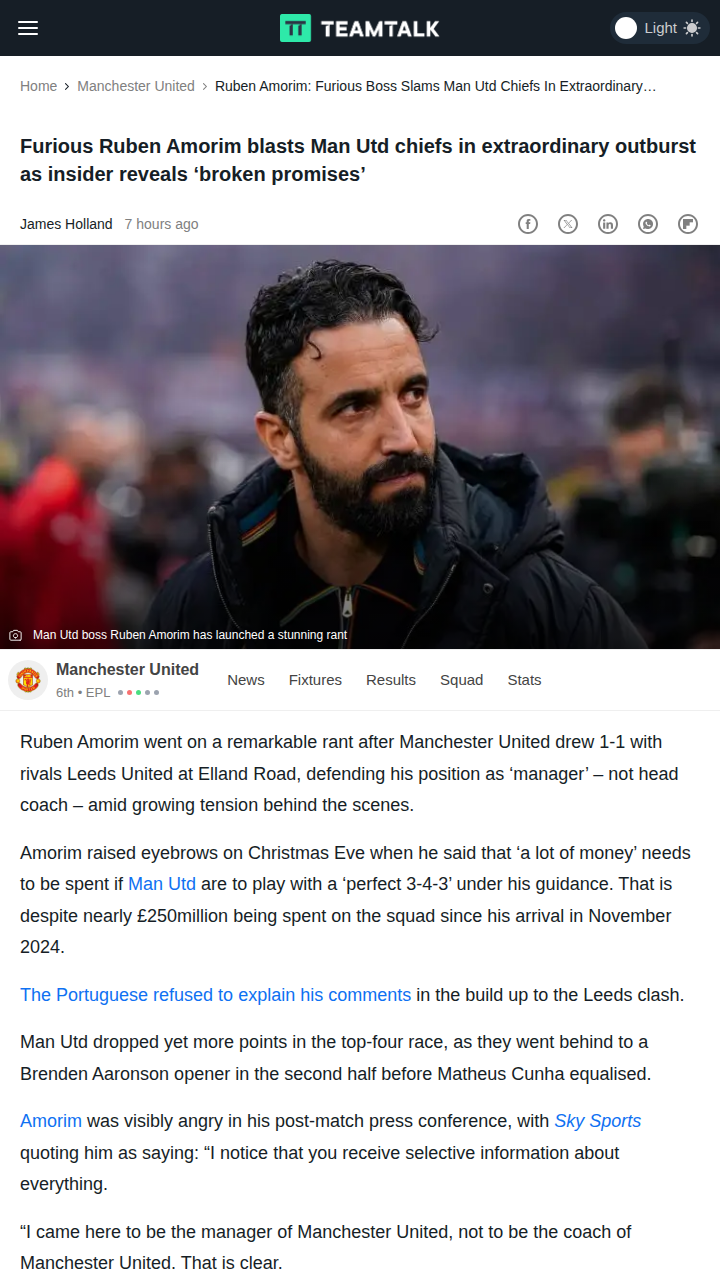Open the Fixtures tab
This screenshot has height=1280, width=720.
pyautogui.click(x=315, y=680)
